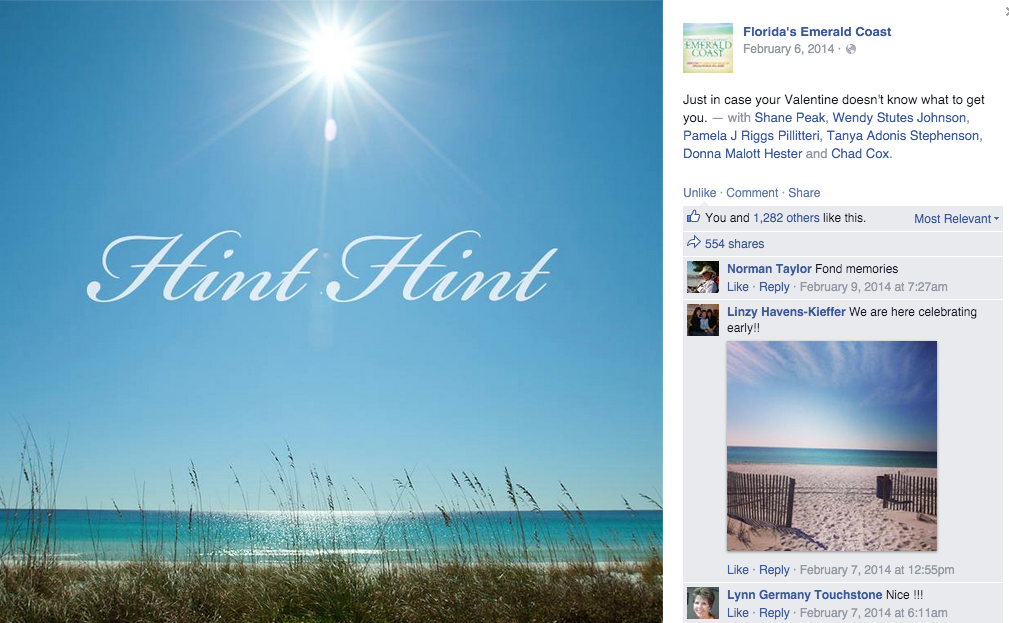View the 554 shares list
This screenshot has height=623, width=1009.
(x=734, y=244)
